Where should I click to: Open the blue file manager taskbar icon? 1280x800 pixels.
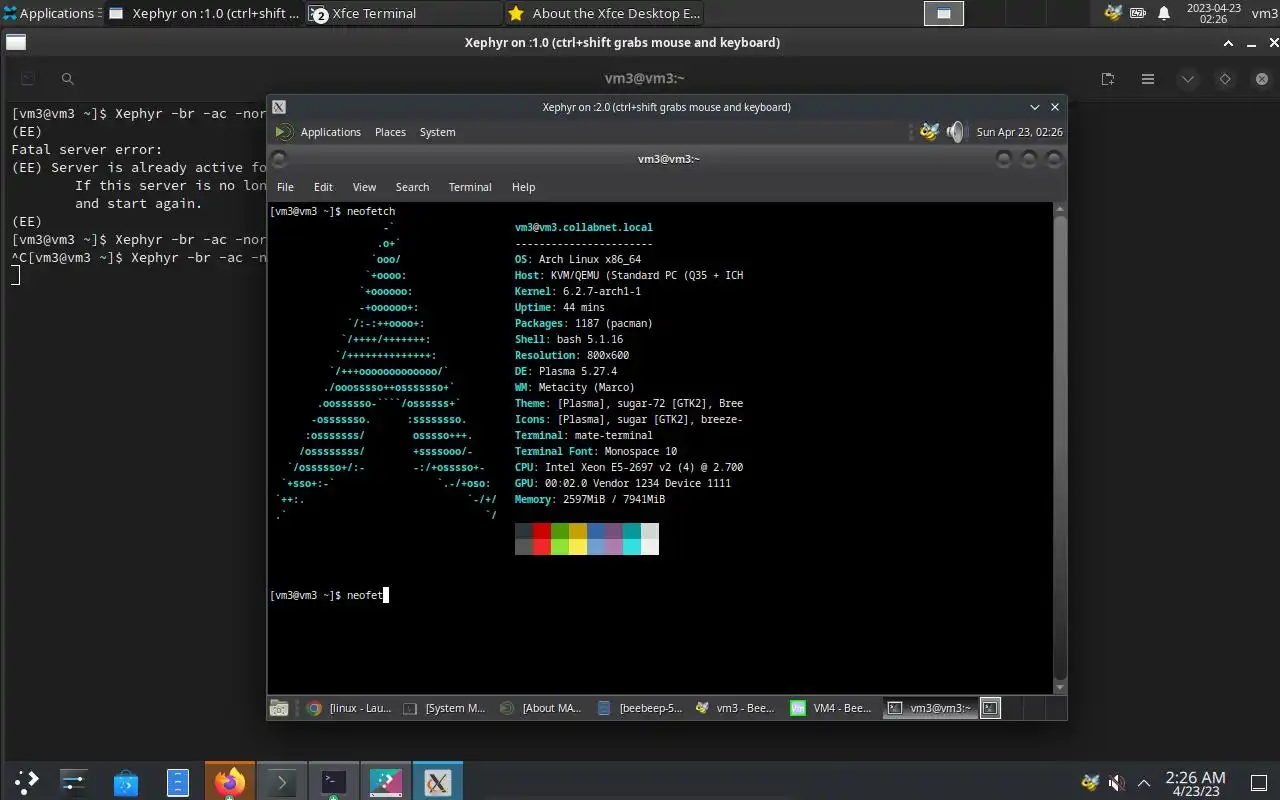177,781
